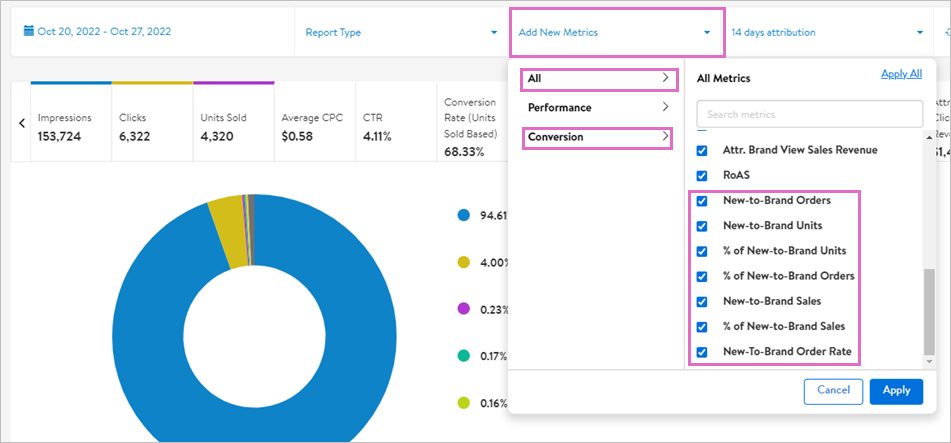951x443 pixels.
Task: Click the blue Apply button
Action: tap(896, 391)
